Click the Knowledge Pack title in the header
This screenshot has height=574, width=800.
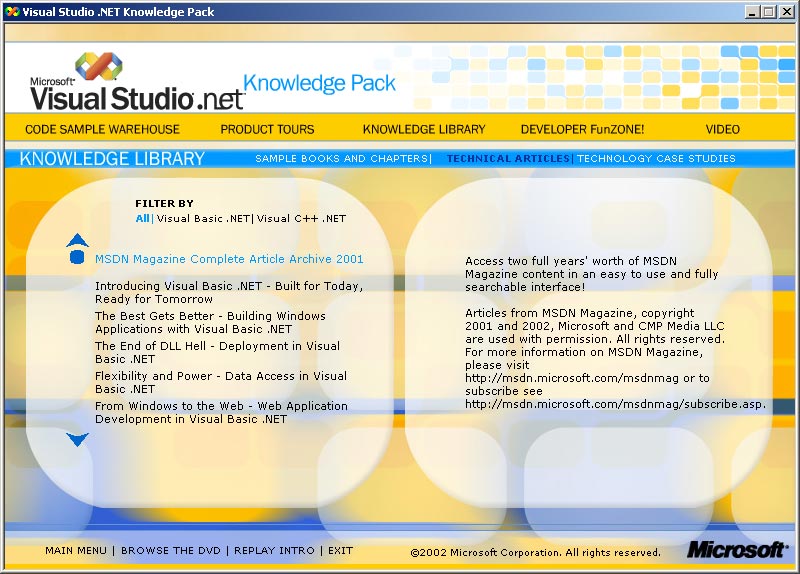click(x=319, y=83)
